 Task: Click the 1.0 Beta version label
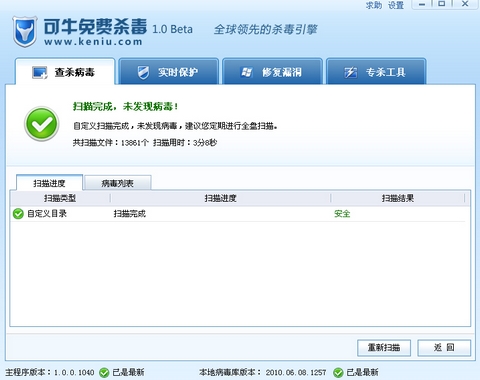(x=172, y=29)
